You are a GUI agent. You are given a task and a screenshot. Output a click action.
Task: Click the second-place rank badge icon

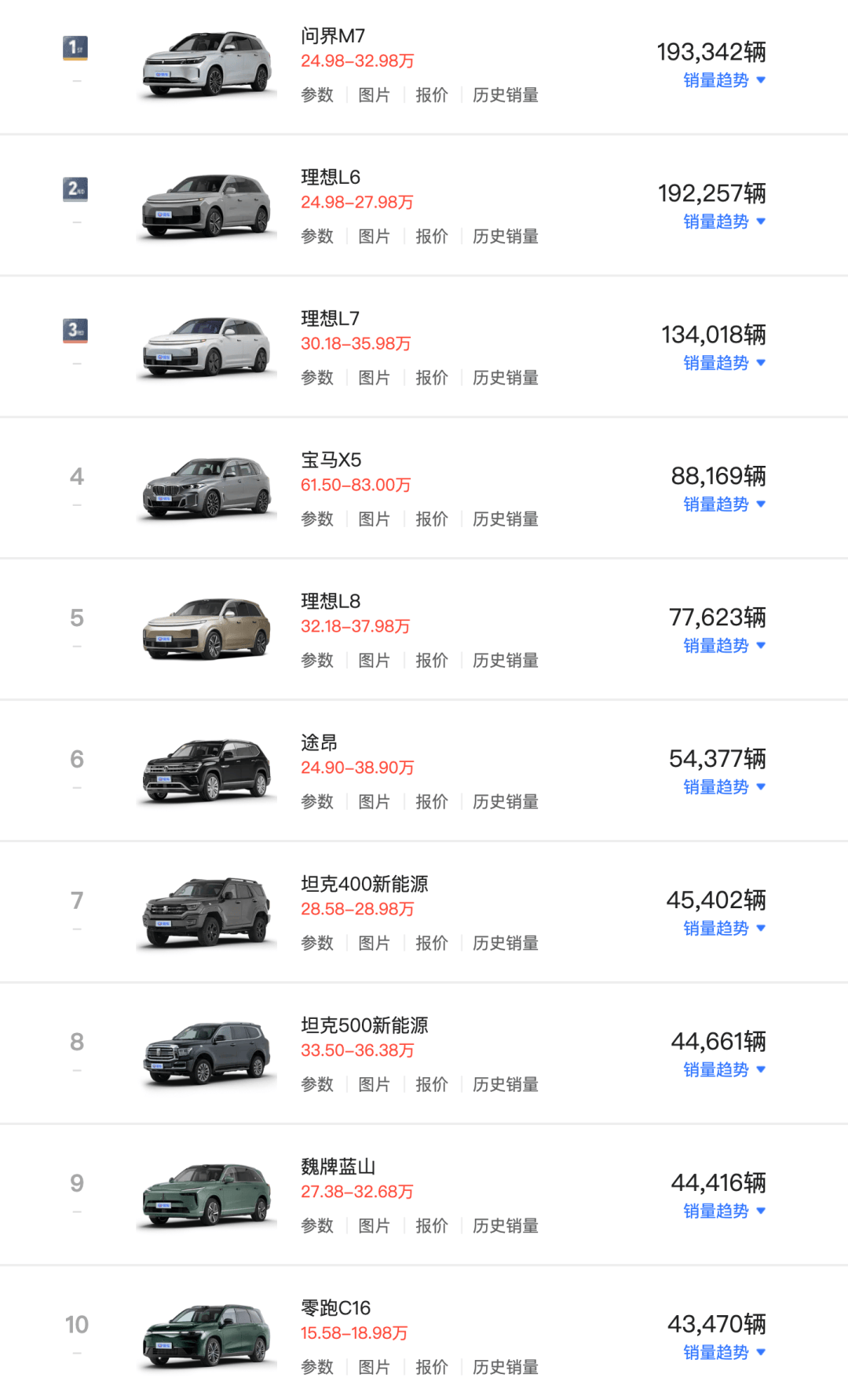coord(75,189)
